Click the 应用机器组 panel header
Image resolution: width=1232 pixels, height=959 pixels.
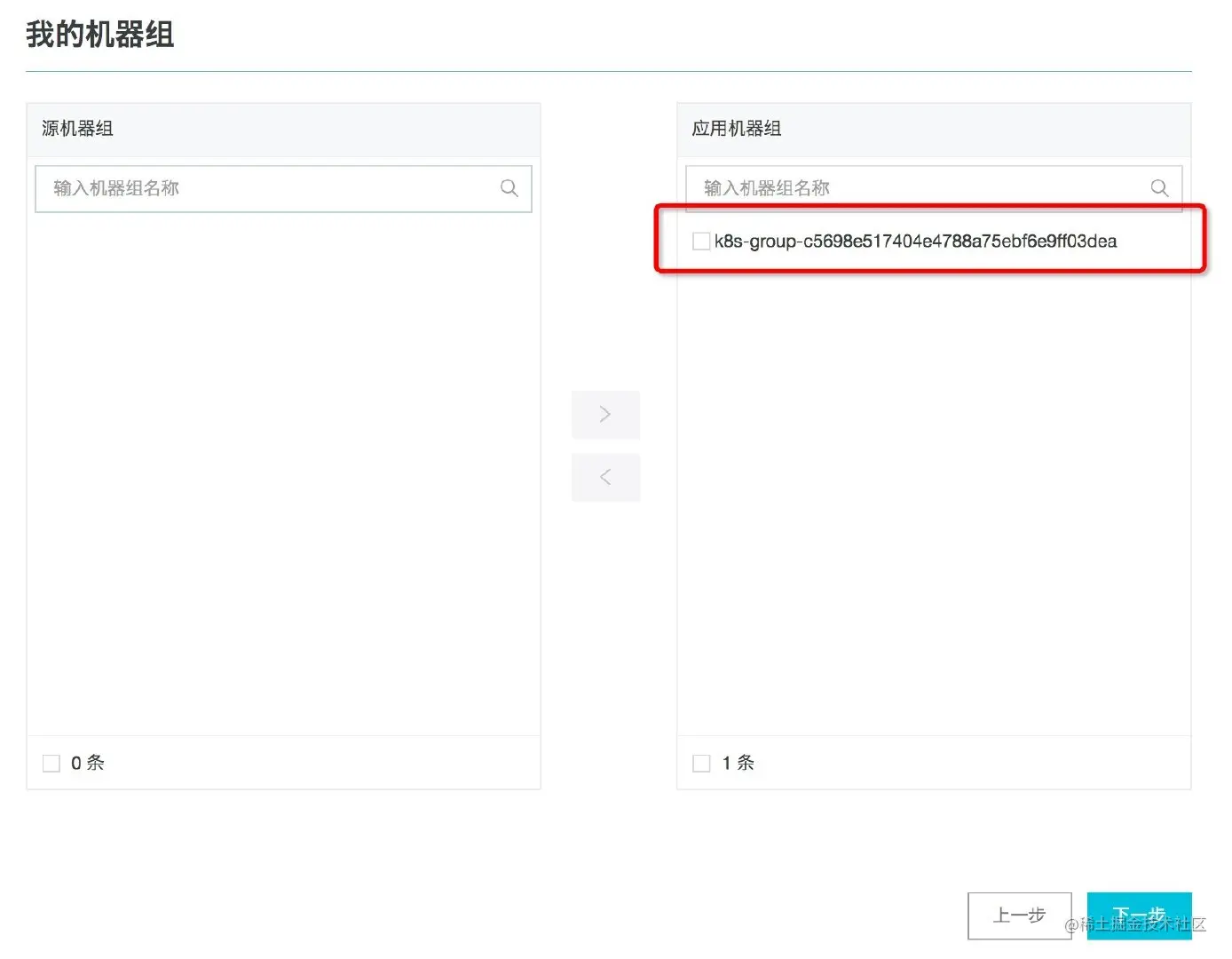point(934,130)
